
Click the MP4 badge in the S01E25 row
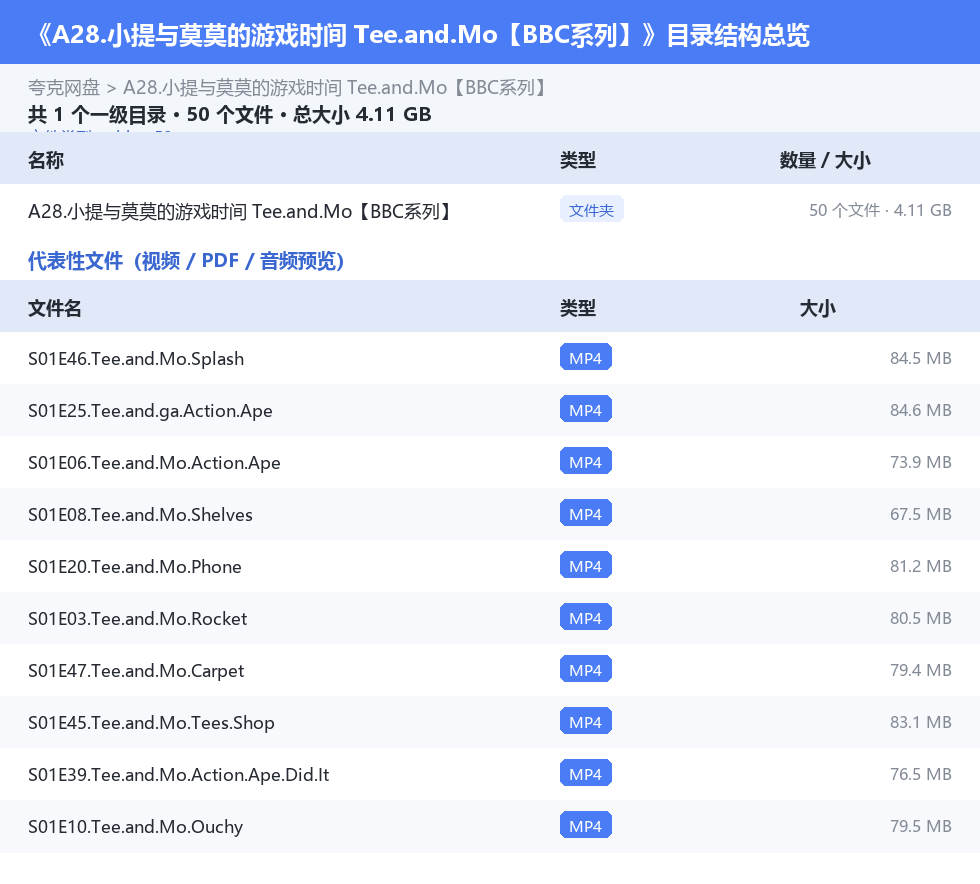click(586, 409)
